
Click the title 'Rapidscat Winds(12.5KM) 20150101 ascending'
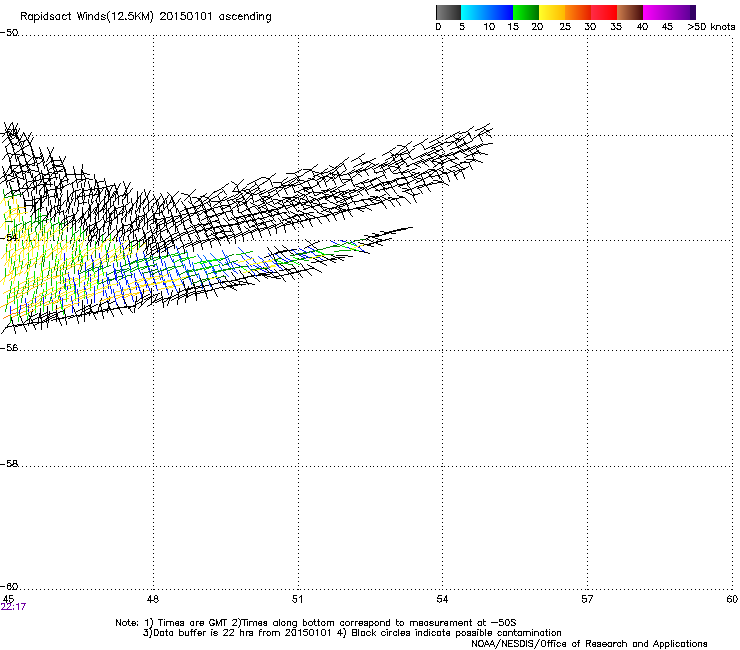pyautogui.click(x=146, y=17)
